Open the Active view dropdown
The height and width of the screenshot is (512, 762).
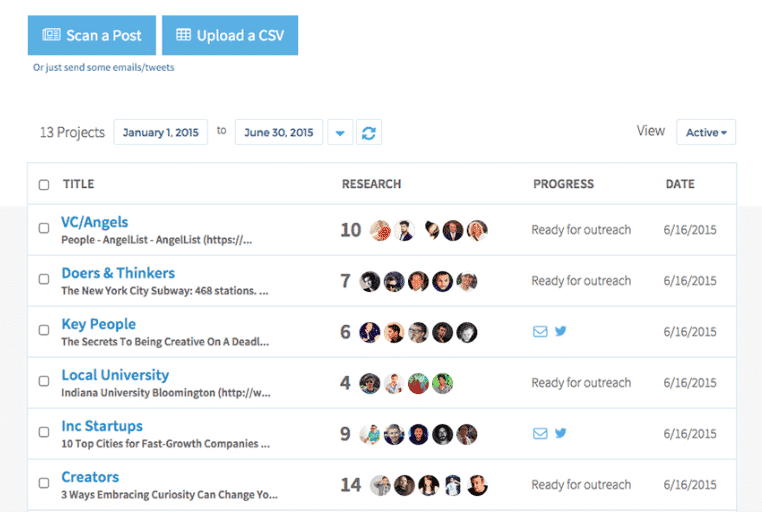point(706,132)
